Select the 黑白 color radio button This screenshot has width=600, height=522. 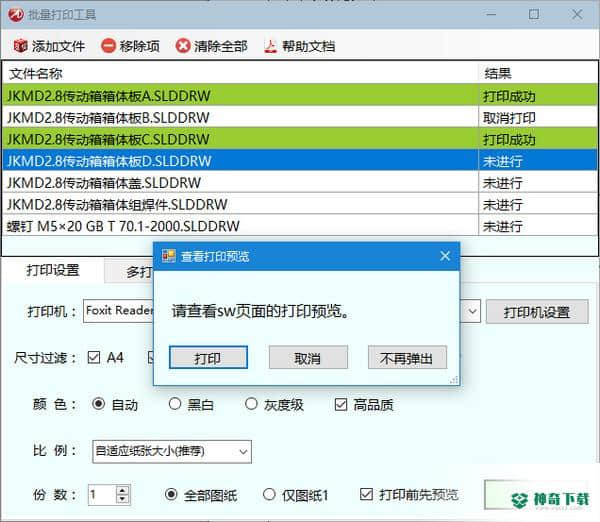(x=174, y=404)
